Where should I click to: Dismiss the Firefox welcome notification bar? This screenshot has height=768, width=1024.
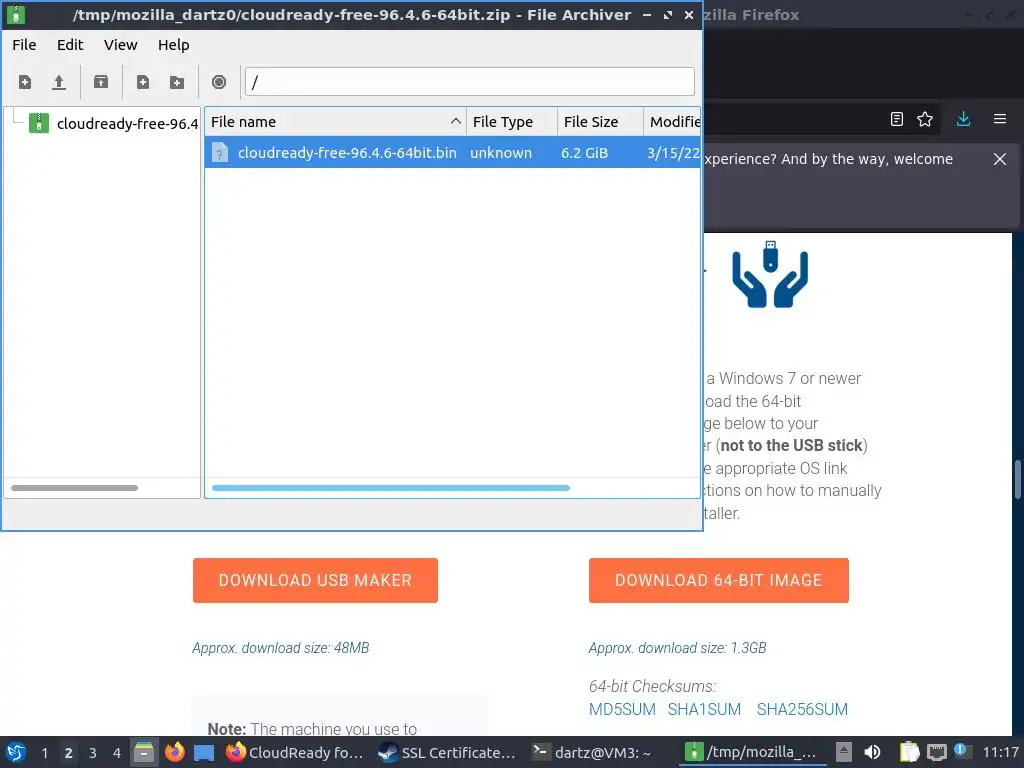pyautogui.click(x=999, y=159)
